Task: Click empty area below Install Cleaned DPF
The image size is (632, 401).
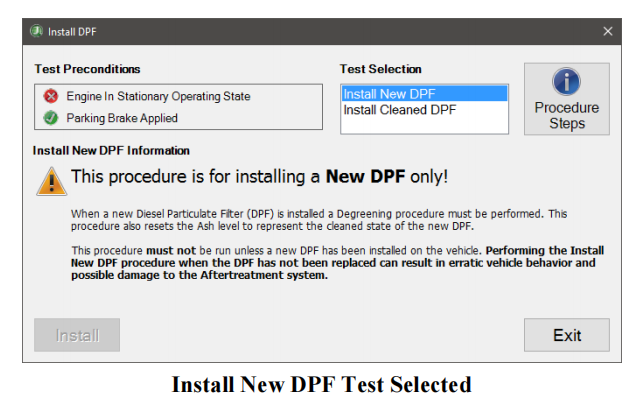Action: click(424, 125)
